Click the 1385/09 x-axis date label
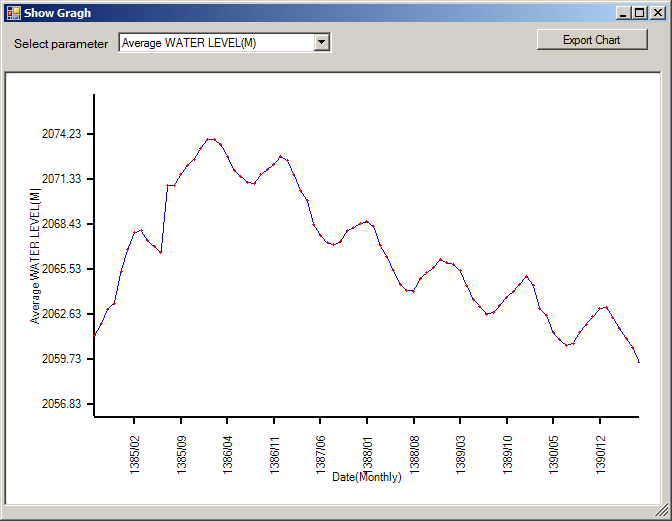Image resolution: width=672 pixels, height=521 pixels. 181,455
